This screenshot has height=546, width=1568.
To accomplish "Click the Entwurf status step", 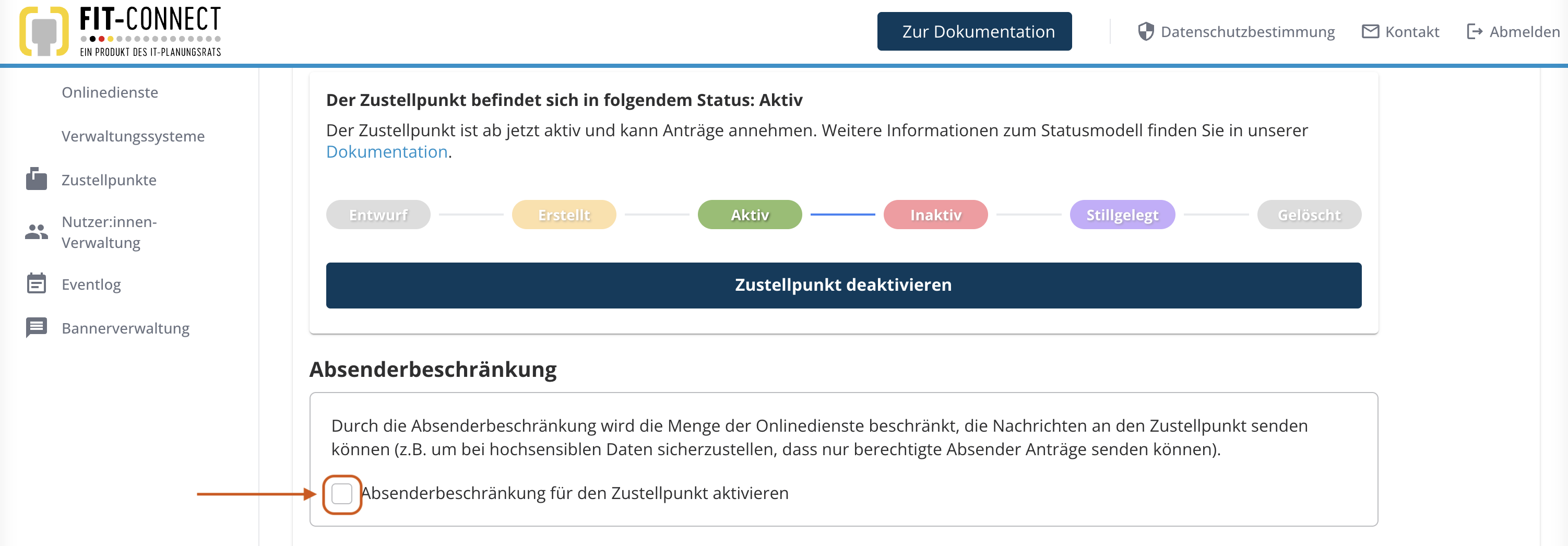I will tap(378, 214).
